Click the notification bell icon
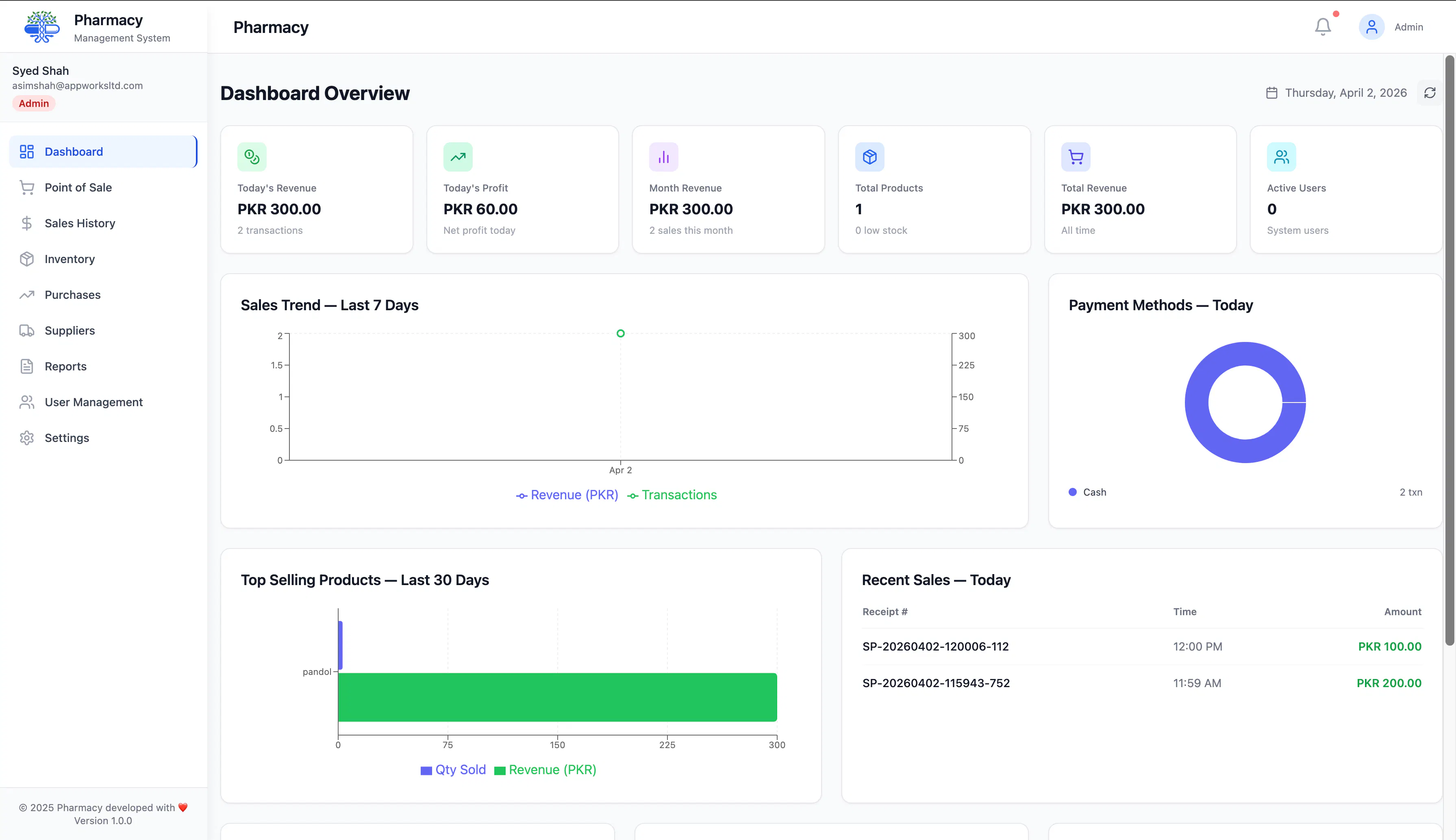 [1323, 27]
